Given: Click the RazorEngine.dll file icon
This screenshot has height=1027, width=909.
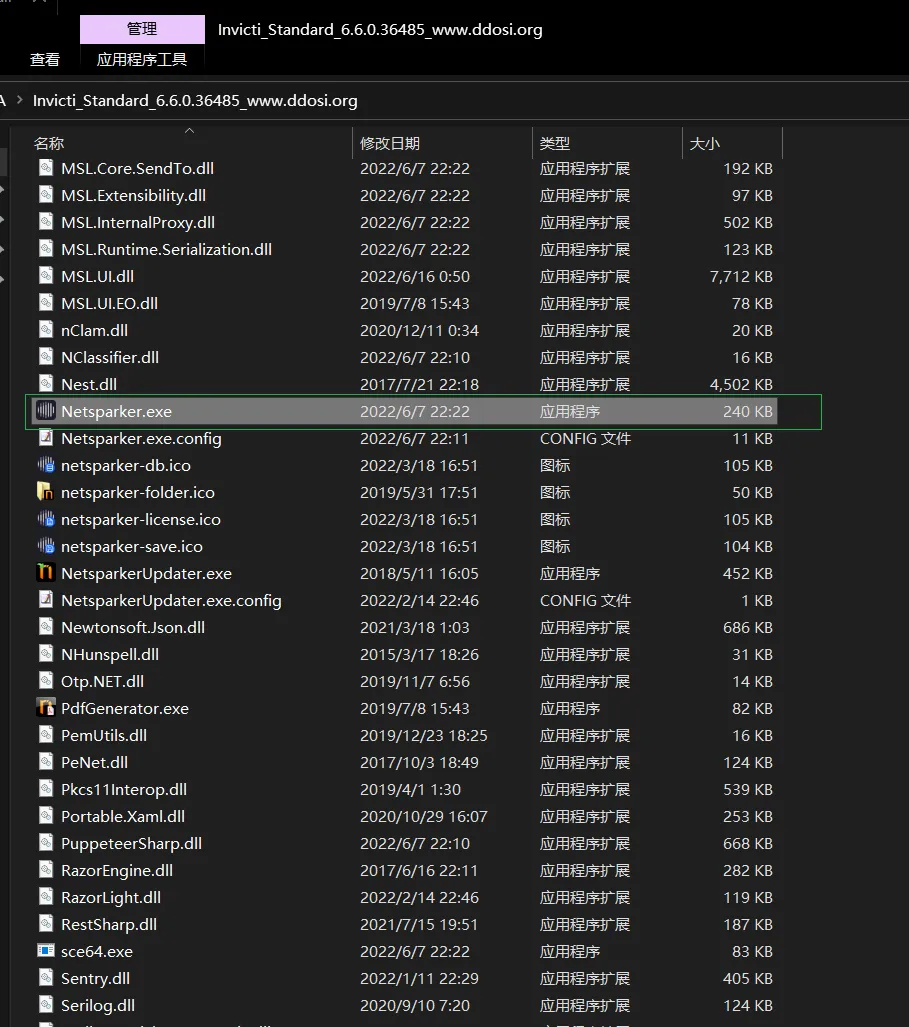Looking at the screenshot, I should tap(46, 870).
